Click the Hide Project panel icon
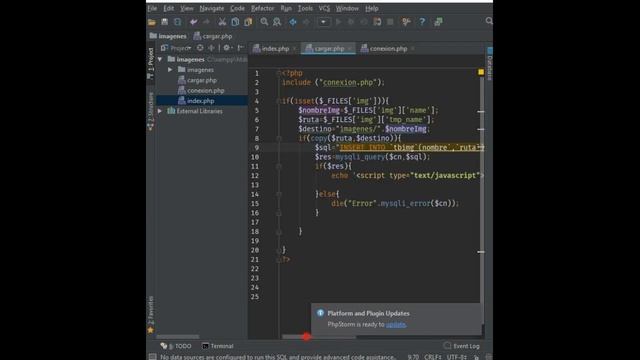Viewport: 640px width, 360px height. [x=241, y=48]
